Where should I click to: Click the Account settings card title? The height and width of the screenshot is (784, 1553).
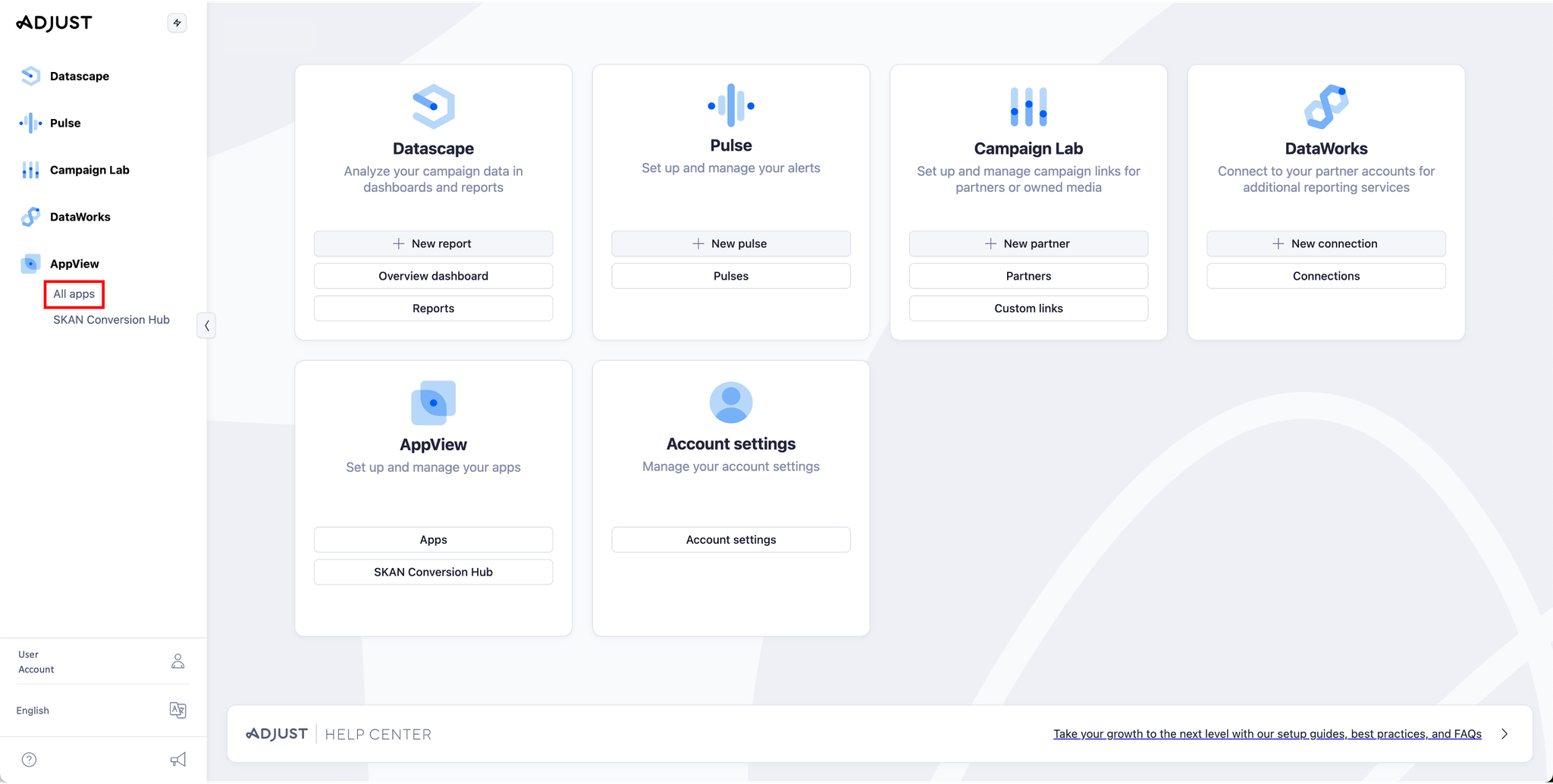[731, 444]
